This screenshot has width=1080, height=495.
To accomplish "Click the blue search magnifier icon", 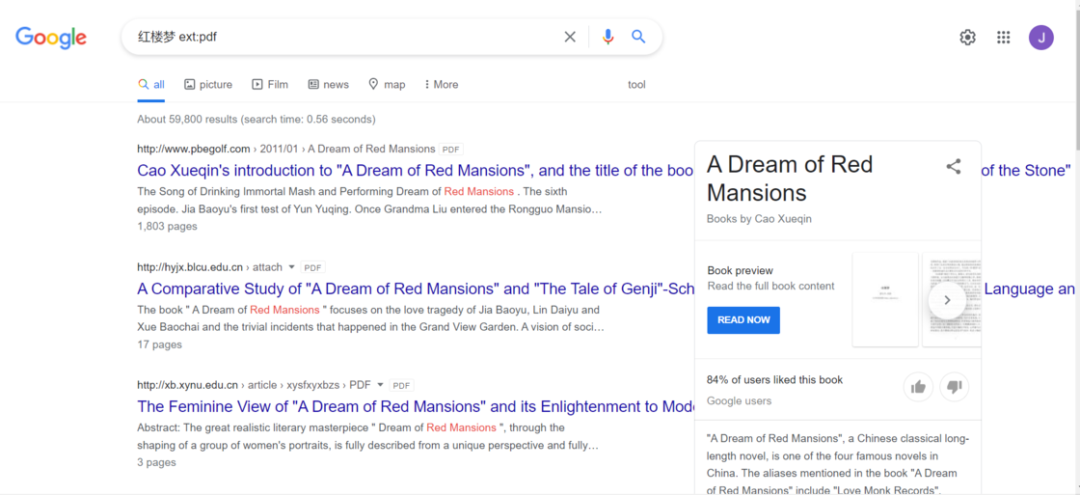I will (638, 37).
